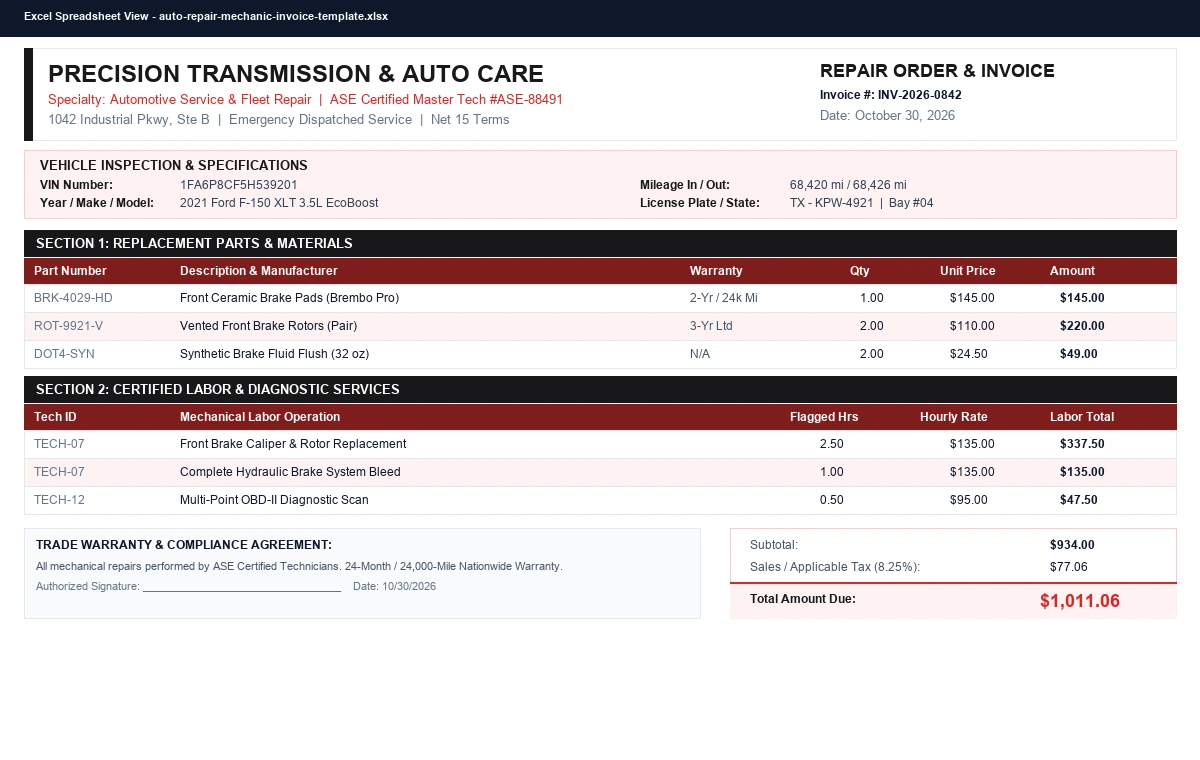The height and width of the screenshot is (760, 1200).
Task: Select the $337.50 labor total cell
Action: 1082,444
